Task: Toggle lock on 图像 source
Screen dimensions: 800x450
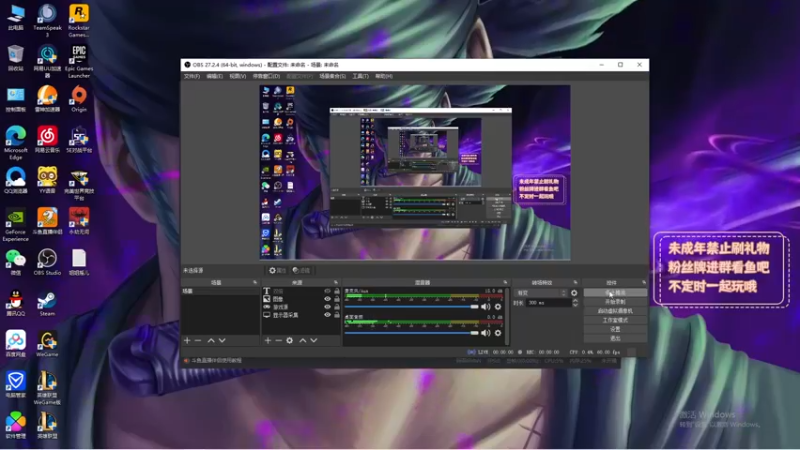Action: coord(337,299)
